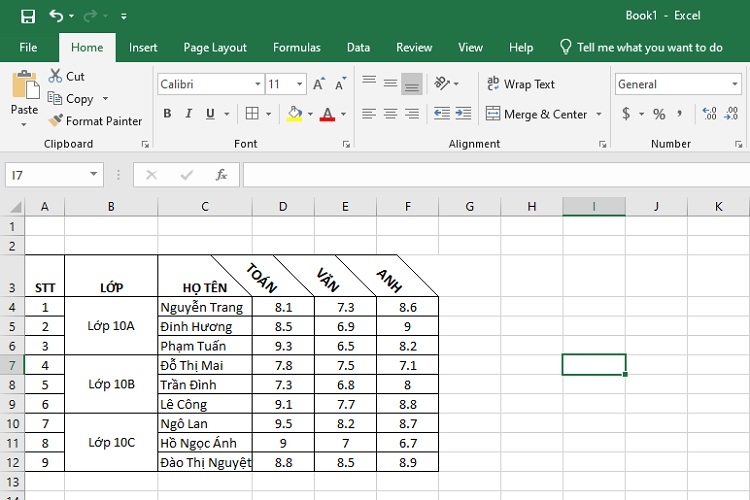
Task: Click the Select All corner triangle
Action: coord(15,207)
